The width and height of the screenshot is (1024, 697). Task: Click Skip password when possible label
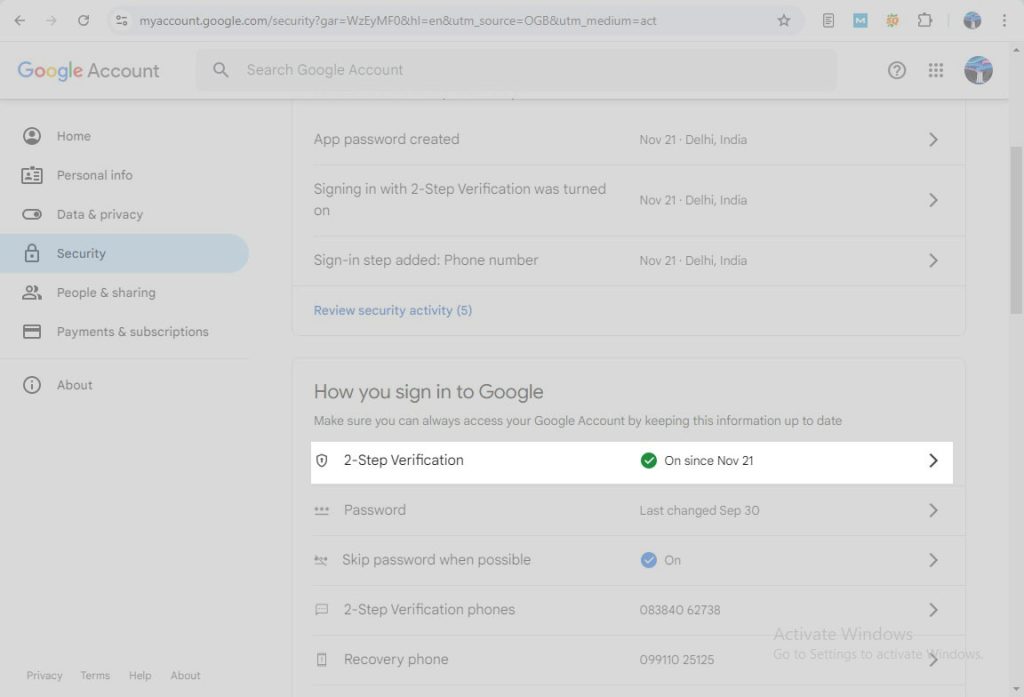[436, 560]
